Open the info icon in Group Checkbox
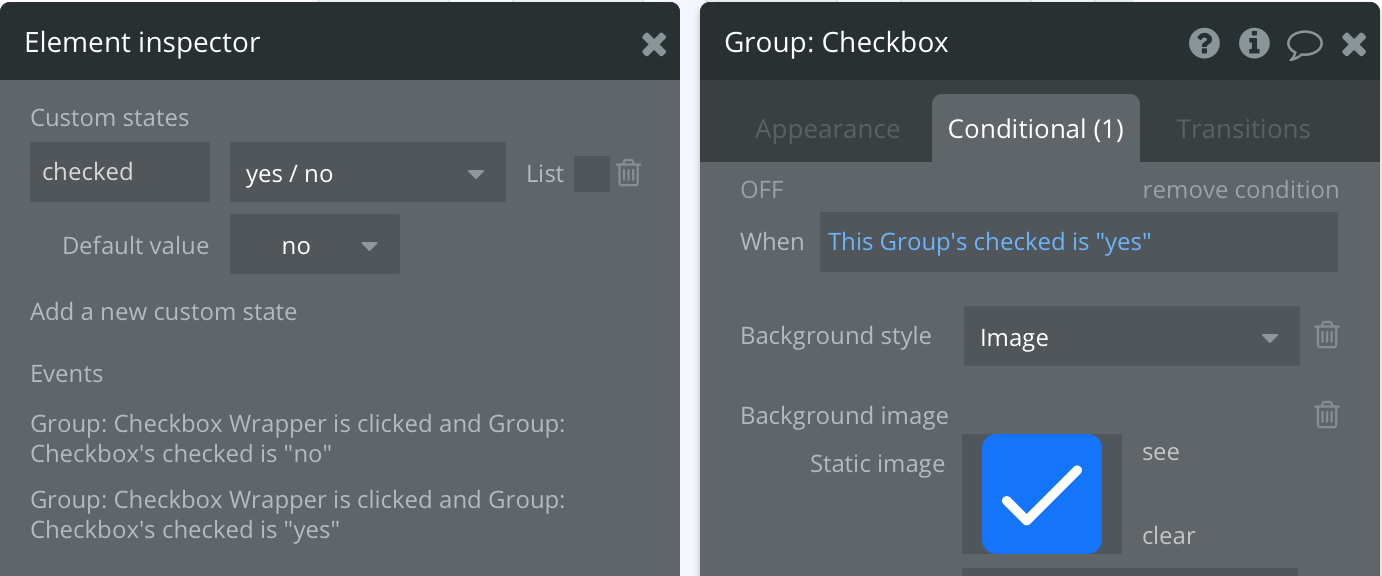Screen dimensions: 1382x576 click(x=1254, y=43)
